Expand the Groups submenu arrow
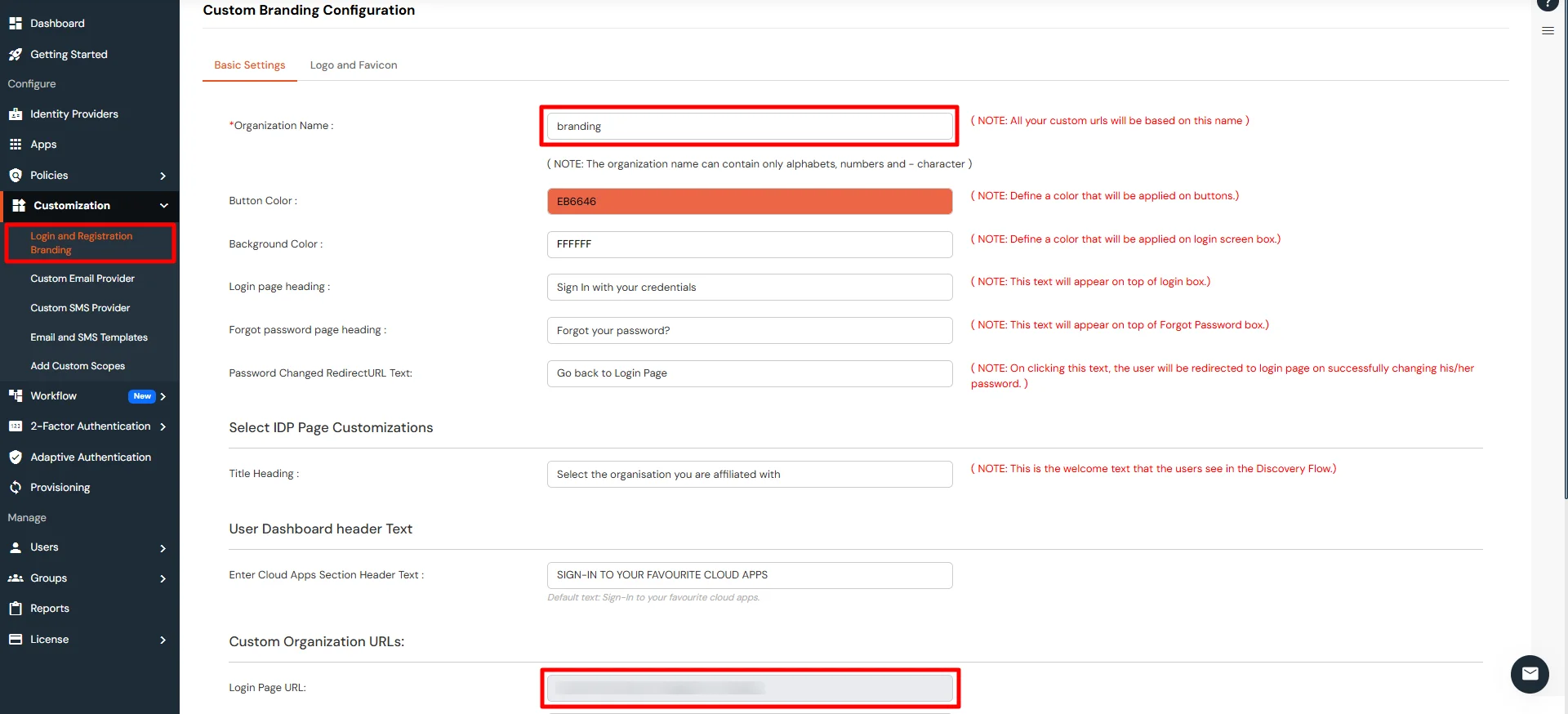The height and width of the screenshot is (714, 1568). [x=163, y=578]
